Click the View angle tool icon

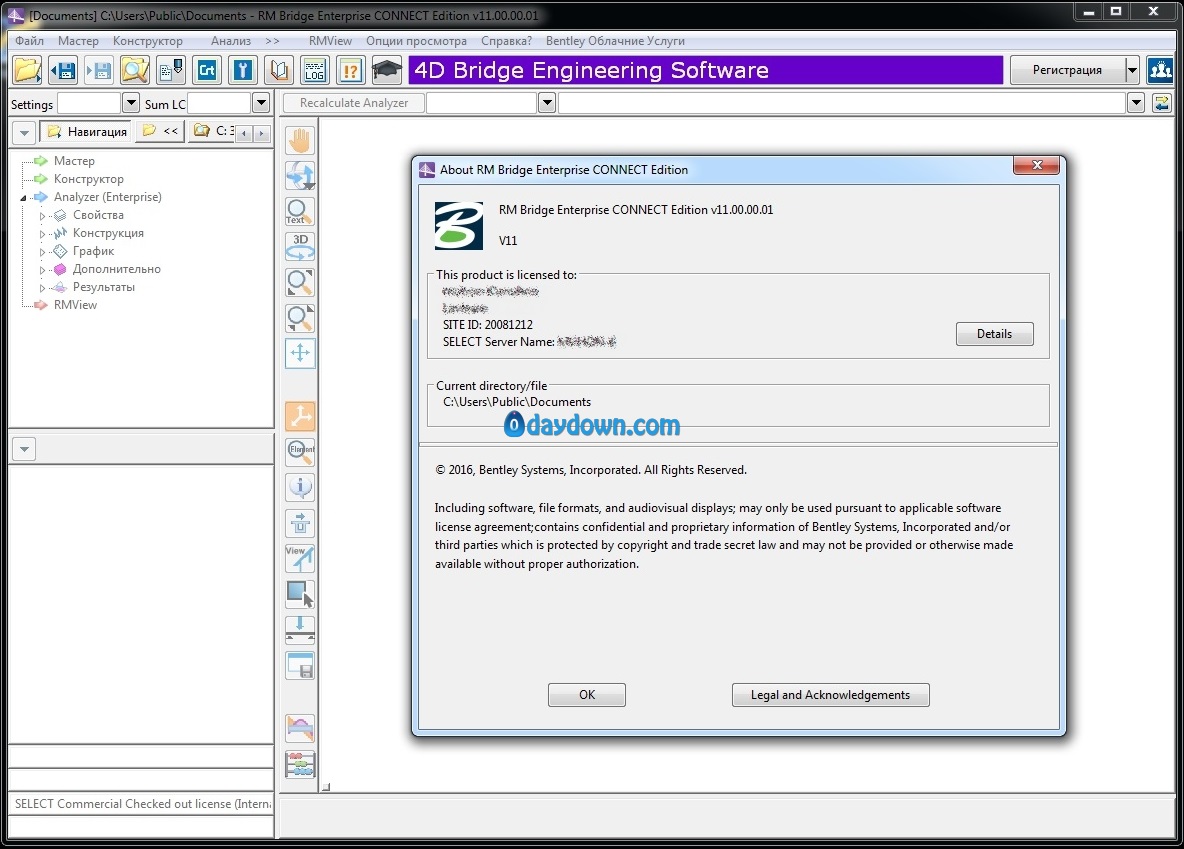click(301, 558)
